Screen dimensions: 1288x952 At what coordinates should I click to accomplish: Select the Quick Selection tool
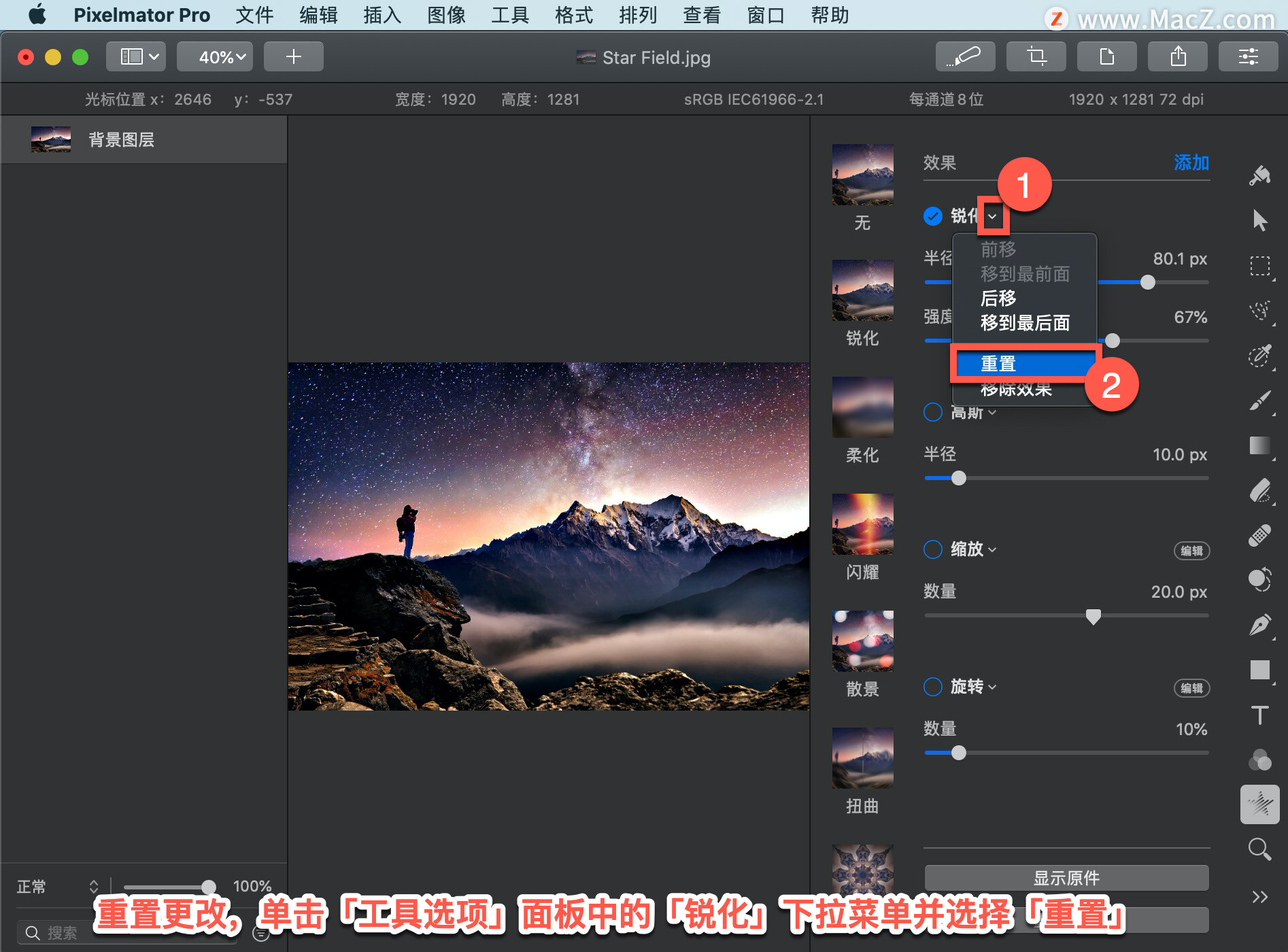pyautogui.click(x=1260, y=356)
